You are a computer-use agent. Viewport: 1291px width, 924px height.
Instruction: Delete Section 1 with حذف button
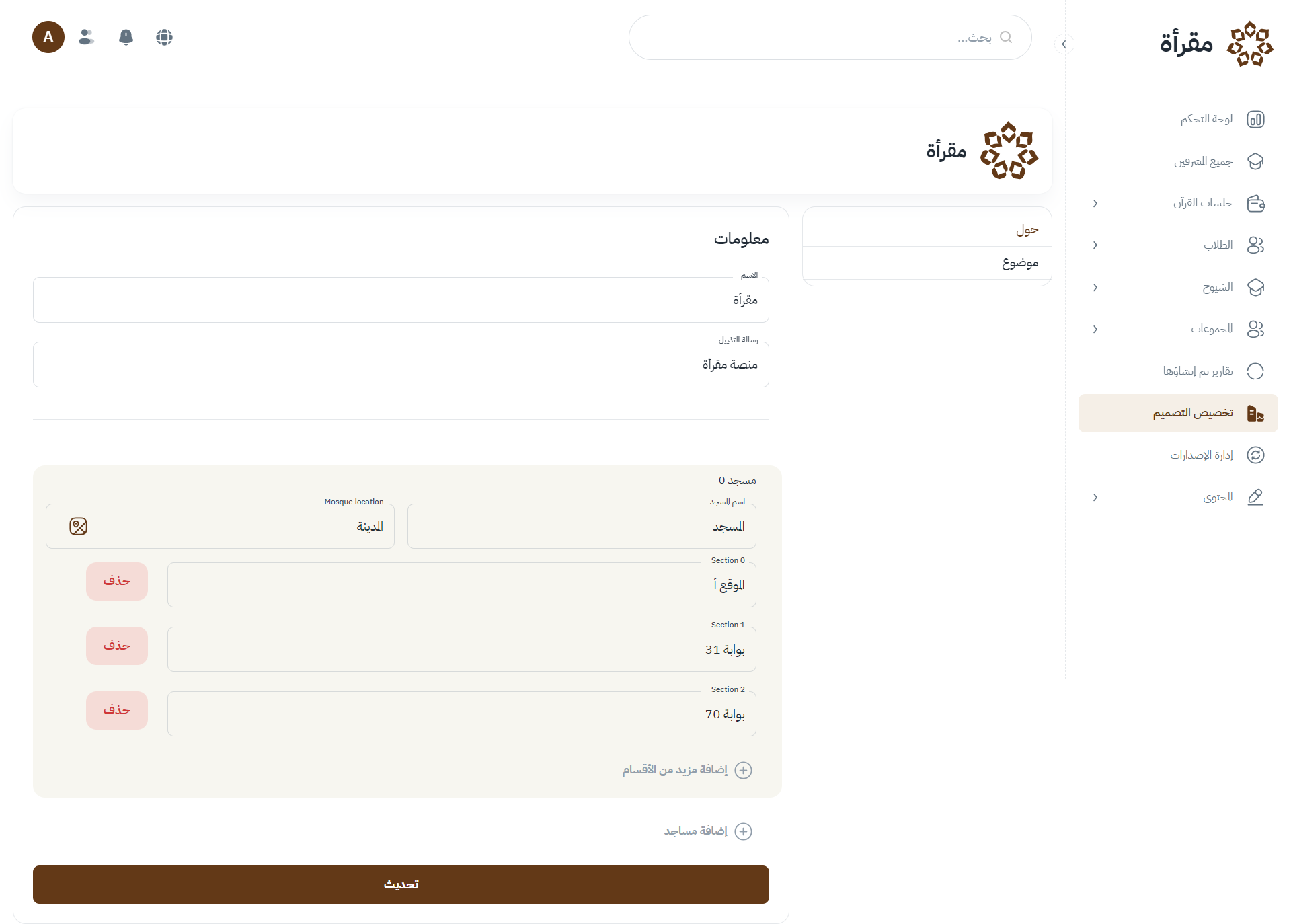tap(117, 646)
